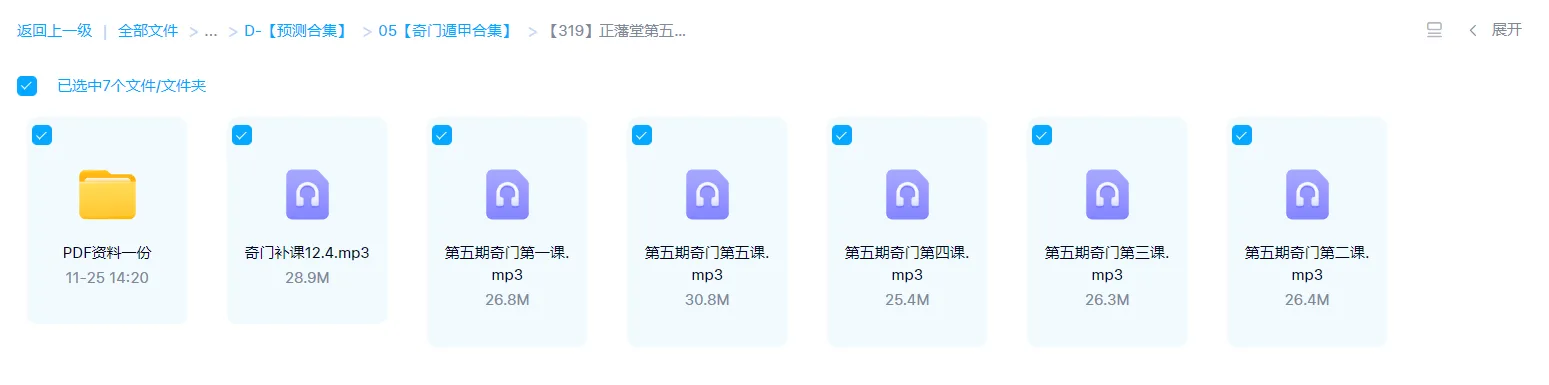
Task: Navigate to 05【奇门遁甲合集】 breadcrumb
Action: 447,31
